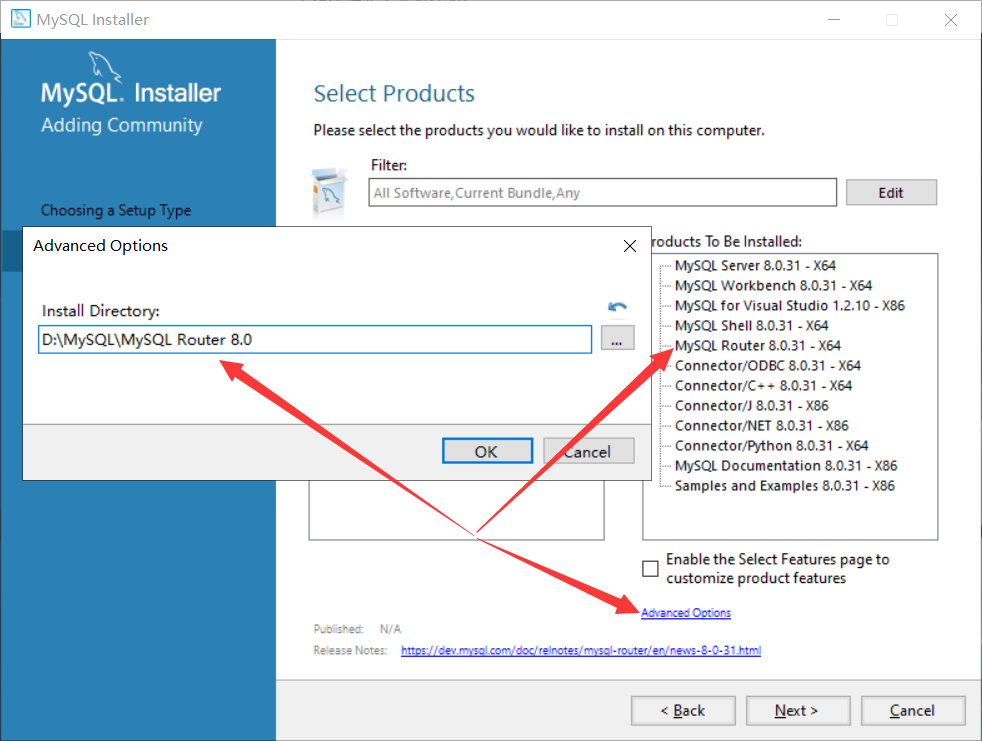Screen dimensions: 982x741
Task: Select Connector/J 8.0.31 - X86
Action: click(752, 406)
